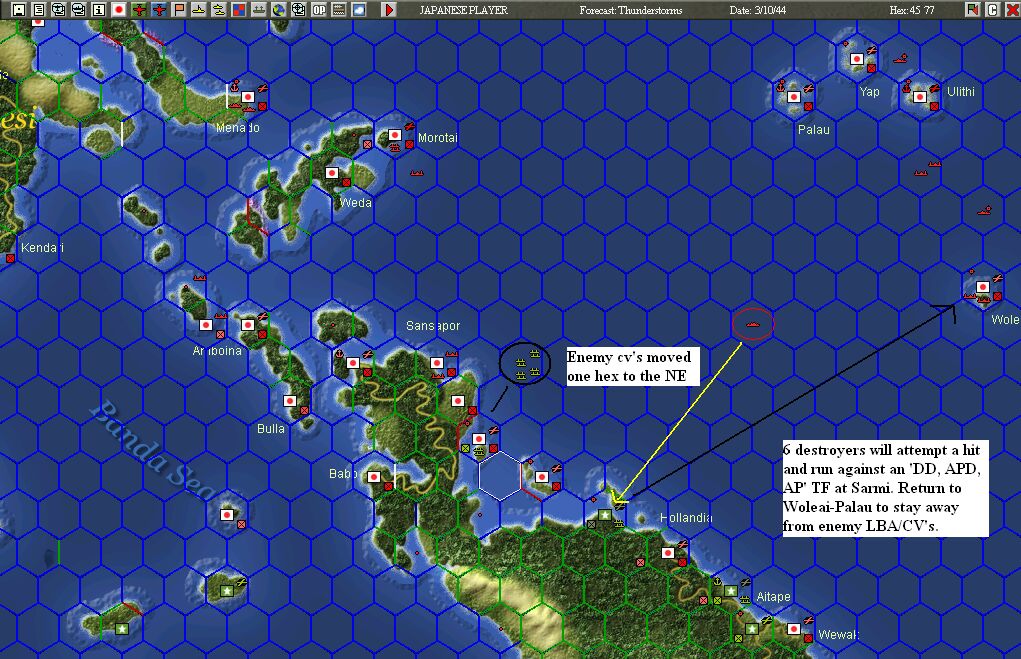This screenshot has height=659, width=1021.
Task: Select the red ship task force east of Morotai
Action: pyautogui.click(x=417, y=173)
